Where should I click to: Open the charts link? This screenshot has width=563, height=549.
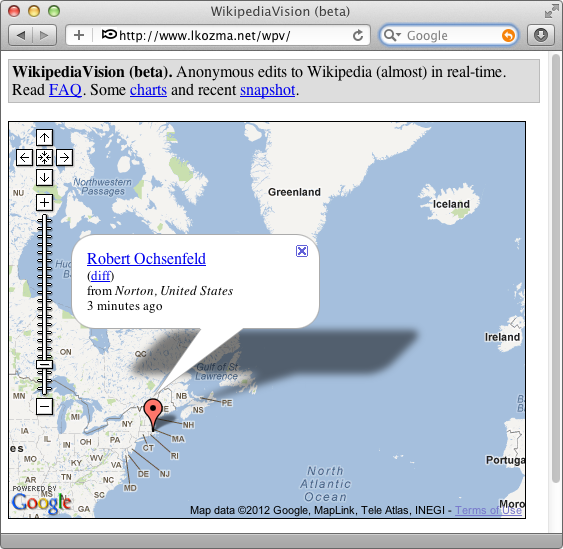(x=148, y=90)
